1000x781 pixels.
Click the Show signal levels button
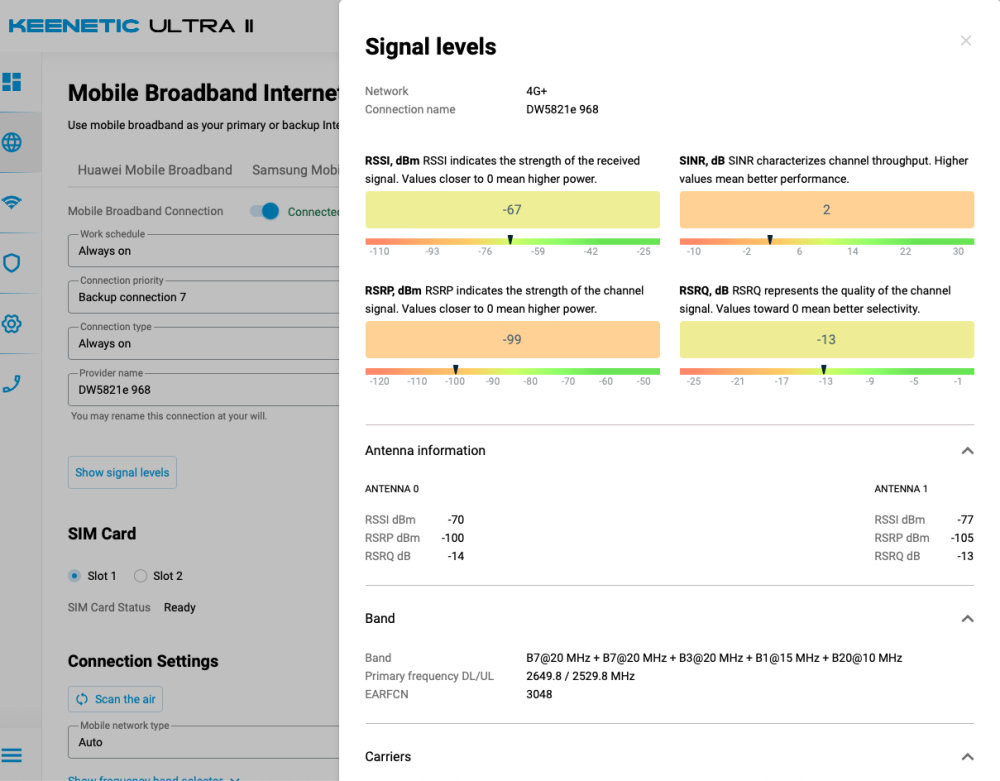point(122,473)
